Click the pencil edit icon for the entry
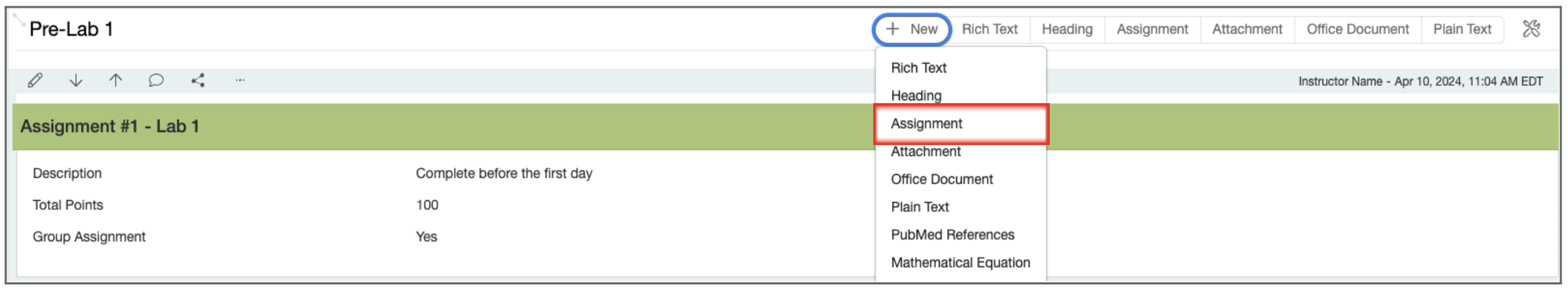1568x290 pixels. [x=35, y=81]
